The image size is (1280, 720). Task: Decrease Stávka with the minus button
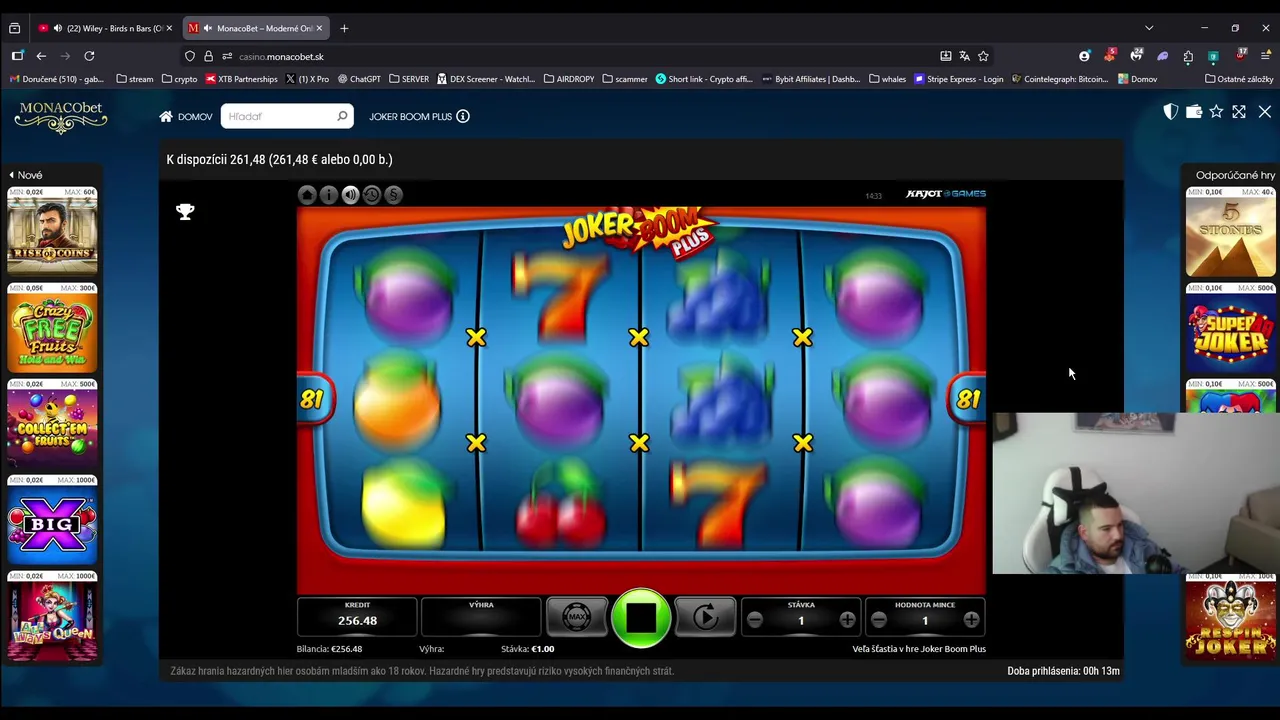point(755,621)
